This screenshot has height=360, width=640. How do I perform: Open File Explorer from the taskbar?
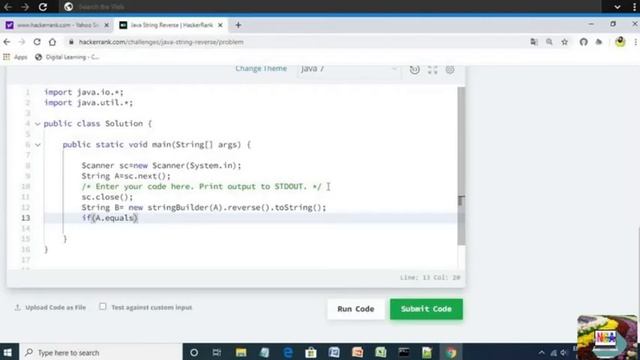pyautogui.click(x=241, y=352)
